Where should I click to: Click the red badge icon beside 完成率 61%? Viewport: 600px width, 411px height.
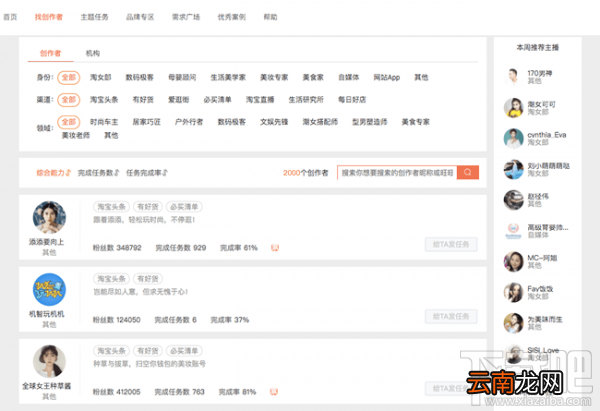coord(275,248)
